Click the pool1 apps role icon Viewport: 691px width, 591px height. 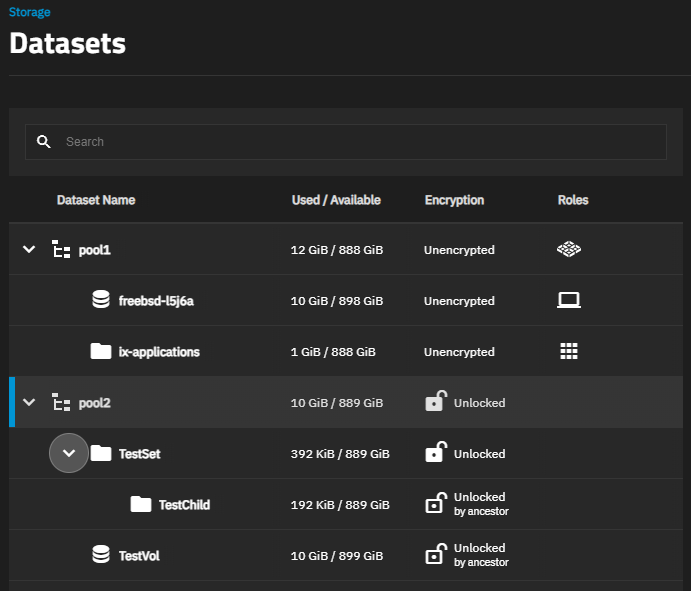pos(568,250)
